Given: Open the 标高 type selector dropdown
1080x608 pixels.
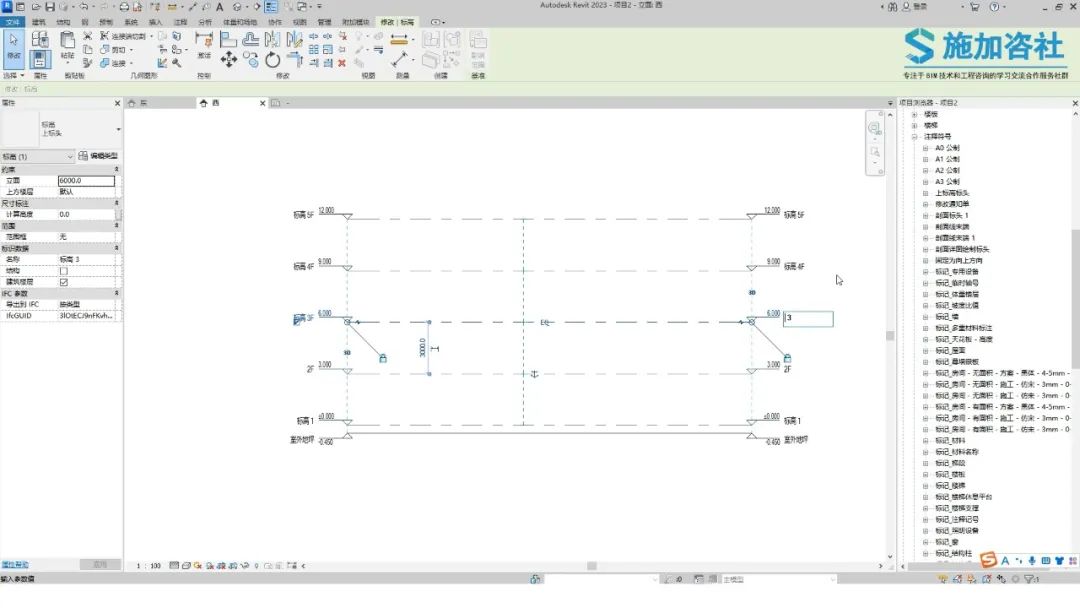Looking at the screenshot, I should 118,129.
